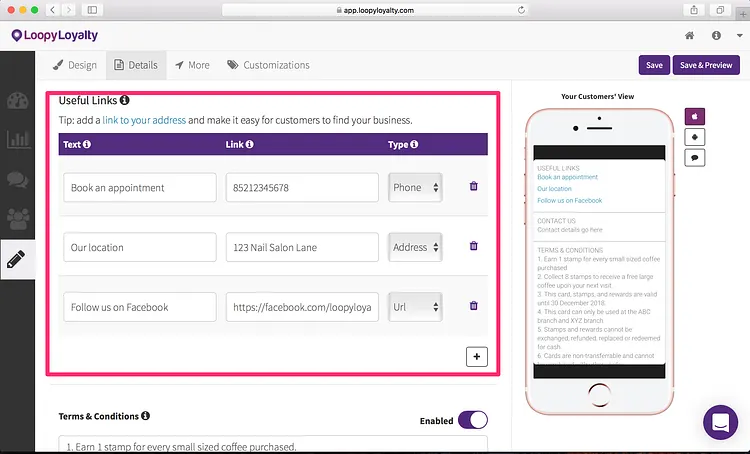Image resolution: width=750 pixels, height=454 pixels.
Task: Switch preview to Android device view
Action: pyautogui.click(x=695, y=137)
